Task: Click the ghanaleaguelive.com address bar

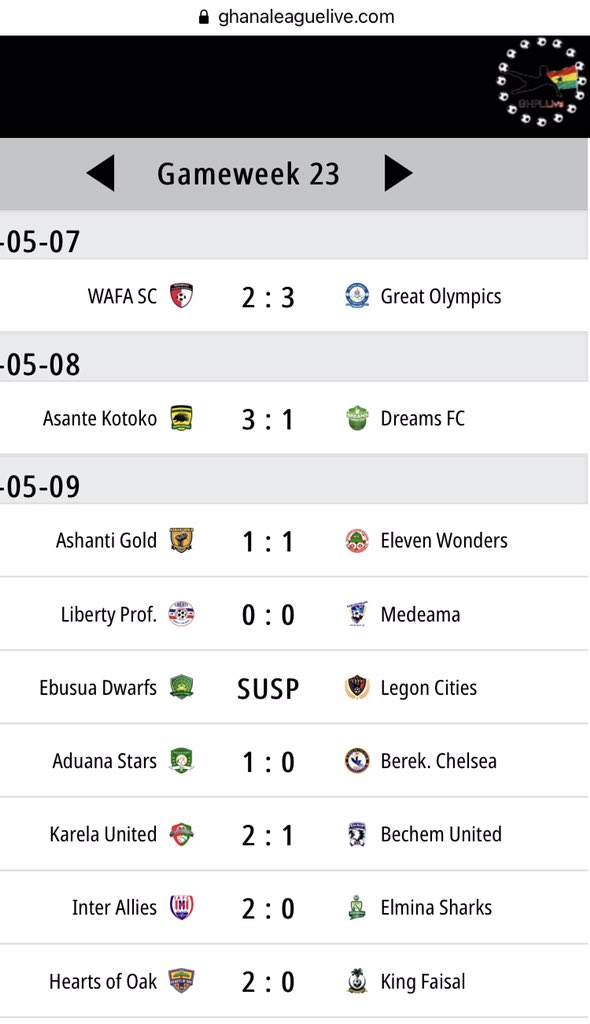Action: (x=296, y=17)
